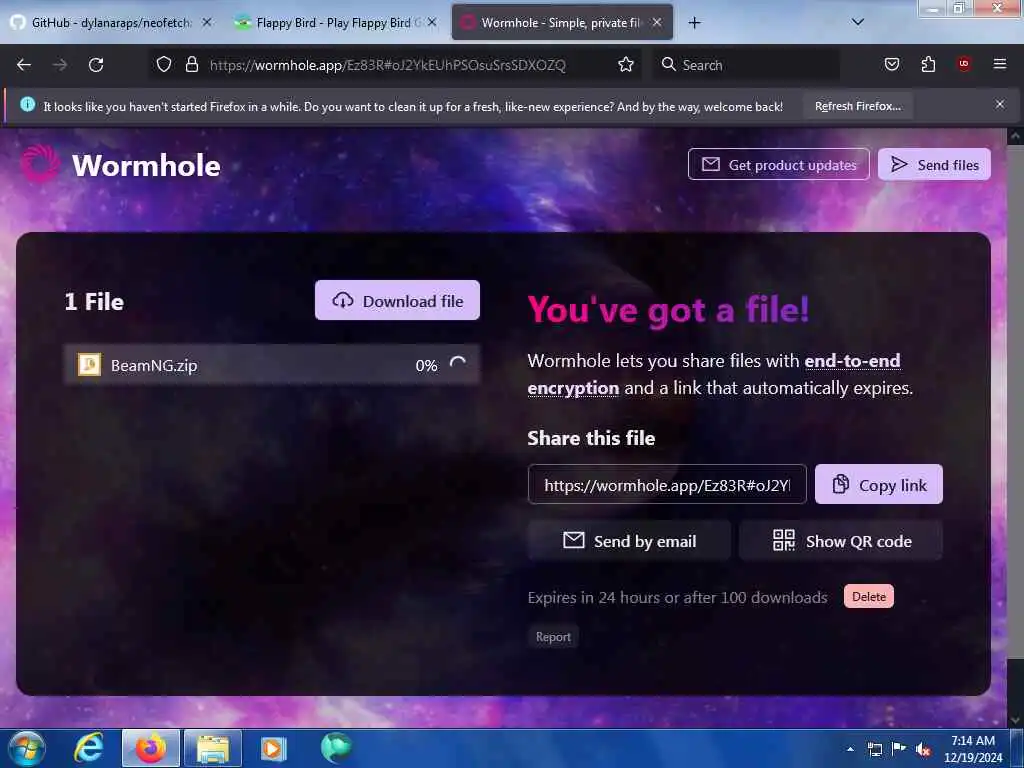
Task: Click the Send files button
Action: pos(934,165)
